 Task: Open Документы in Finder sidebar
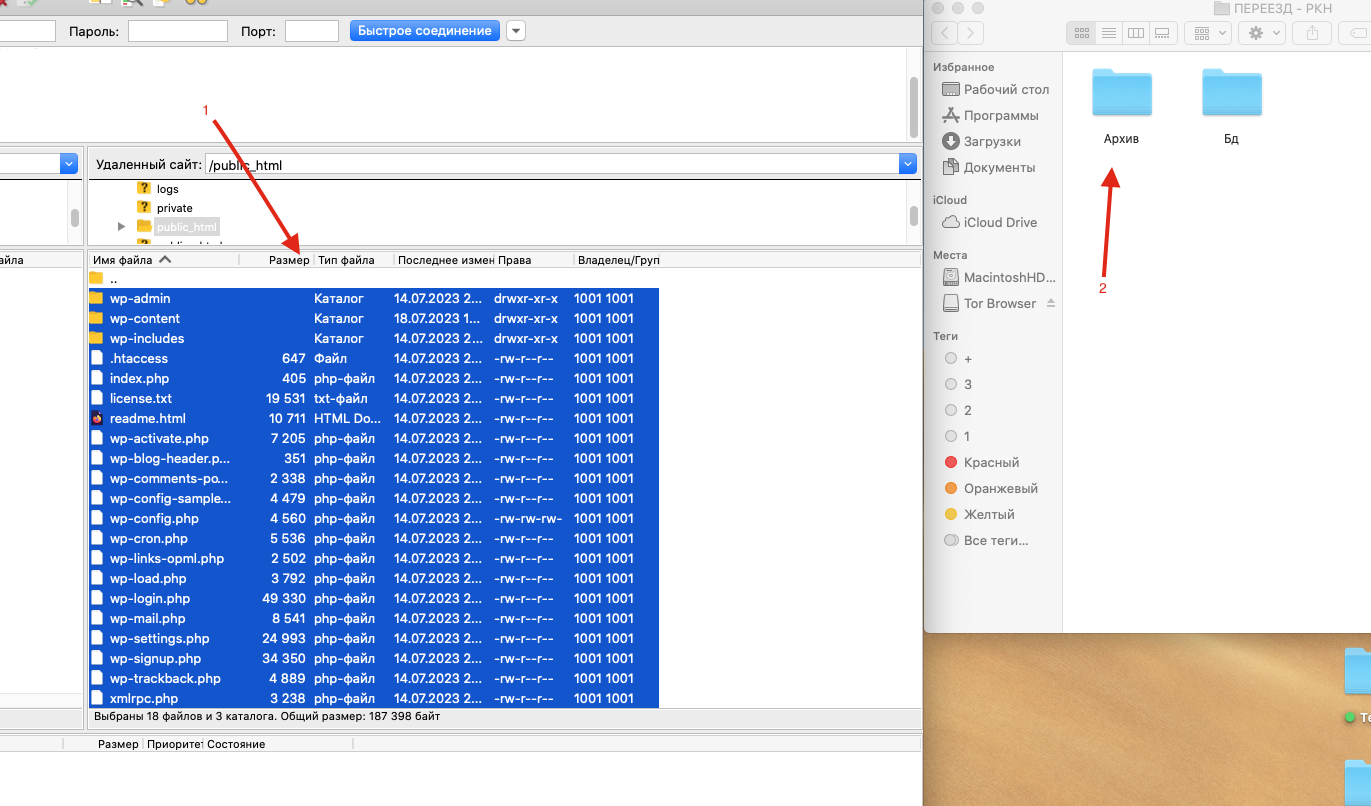[x=988, y=167]
